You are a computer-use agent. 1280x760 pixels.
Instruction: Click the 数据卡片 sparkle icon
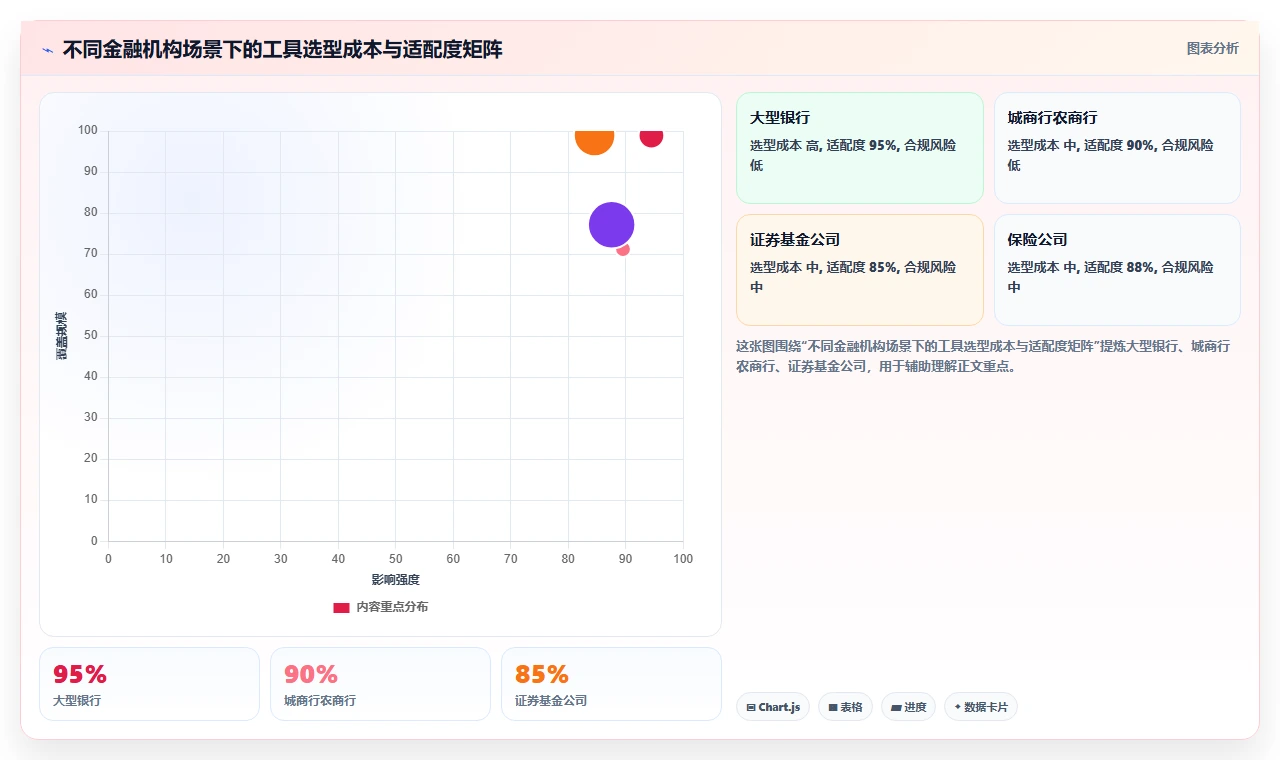coord(957,707)
